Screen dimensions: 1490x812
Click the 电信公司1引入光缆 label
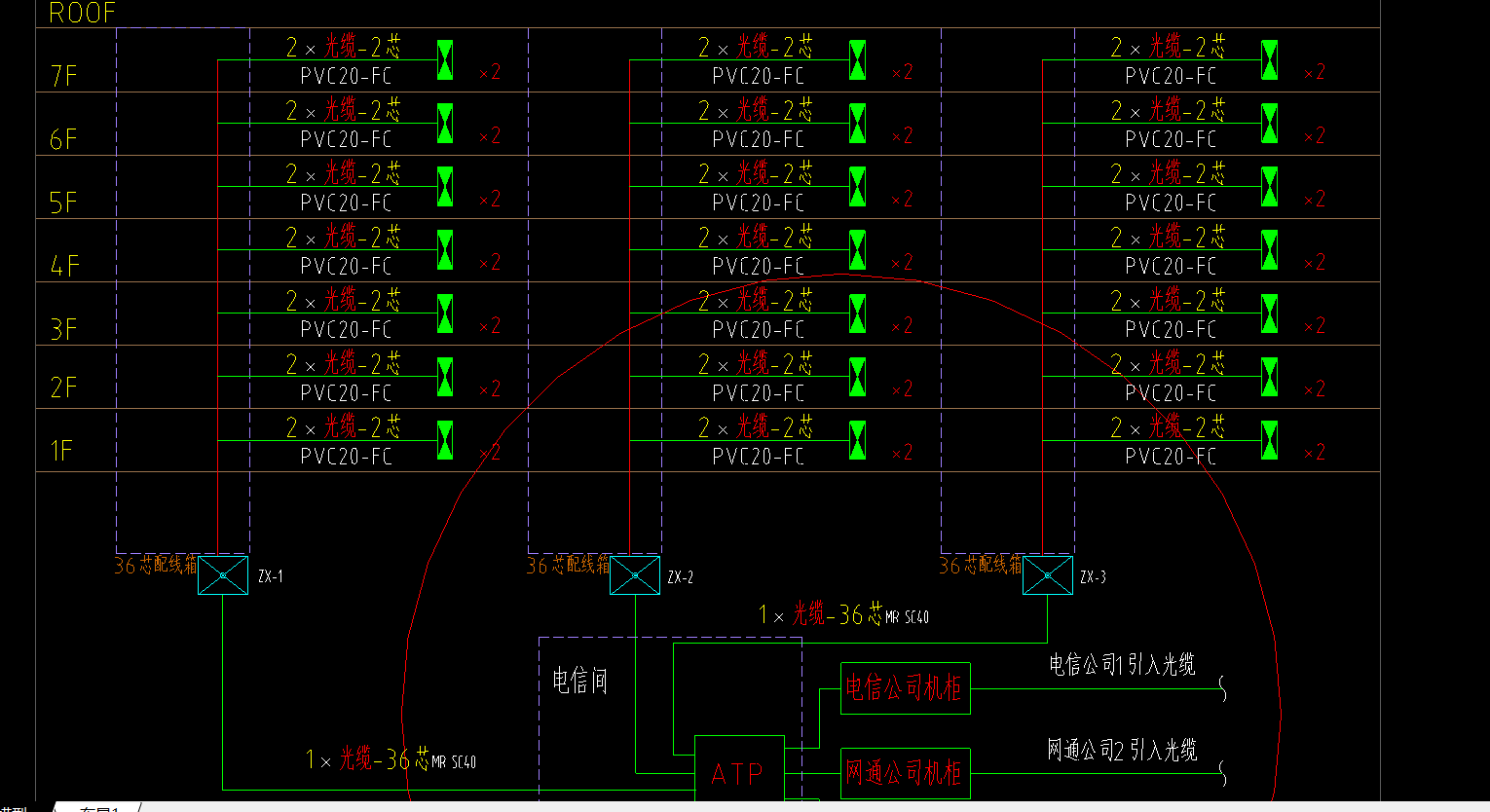tap(1122, 665)
